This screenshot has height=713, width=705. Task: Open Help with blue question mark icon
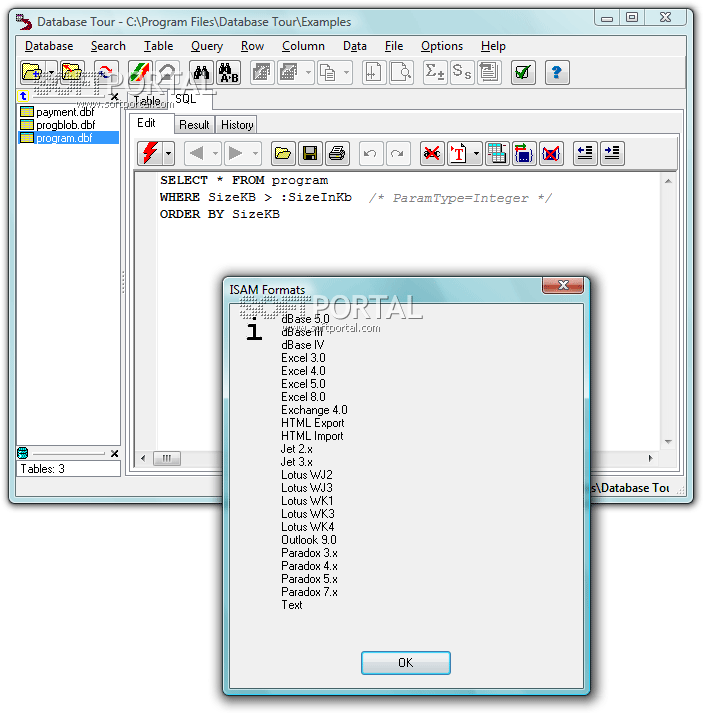[557, 72]
